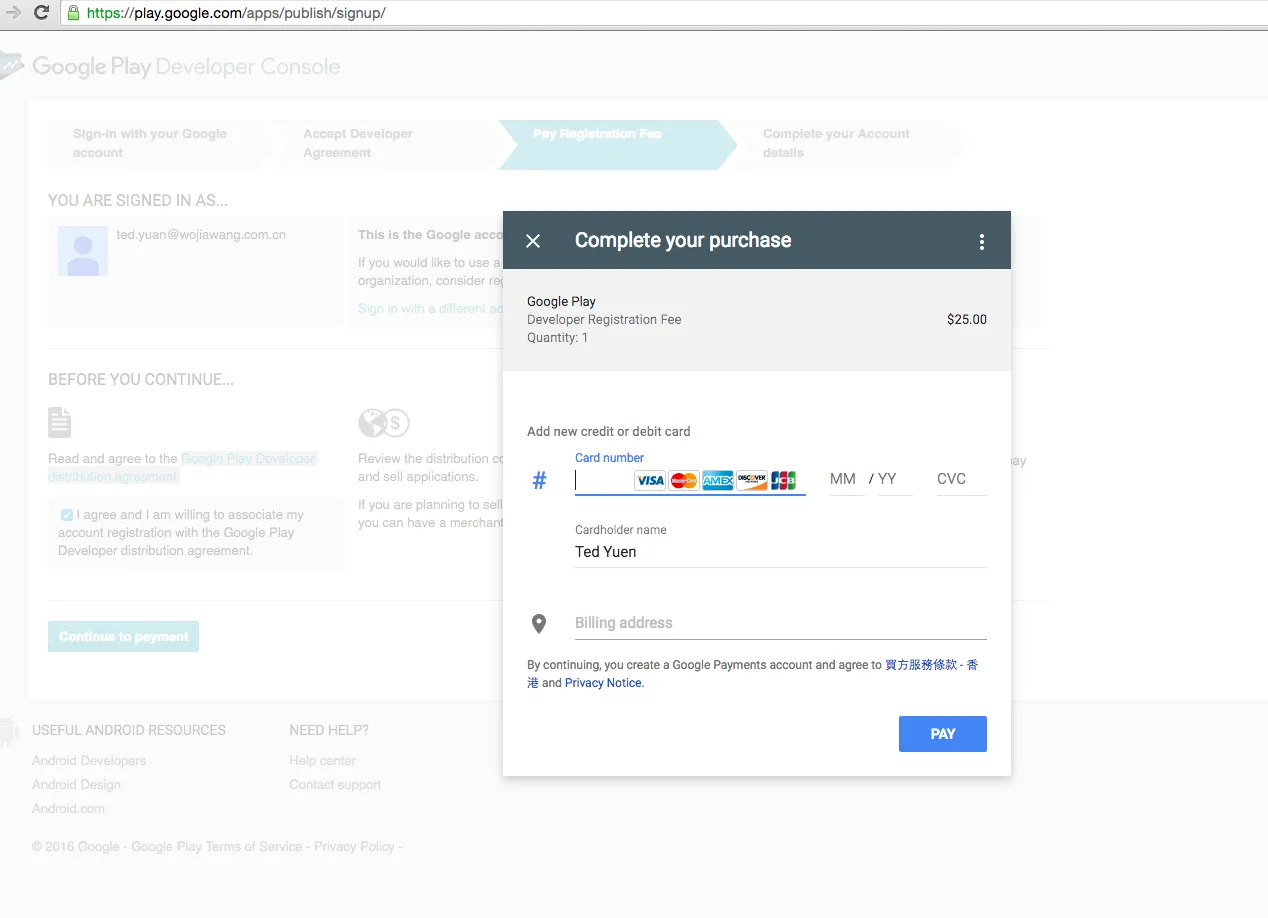Click the user avatar thumbnail

83,251
